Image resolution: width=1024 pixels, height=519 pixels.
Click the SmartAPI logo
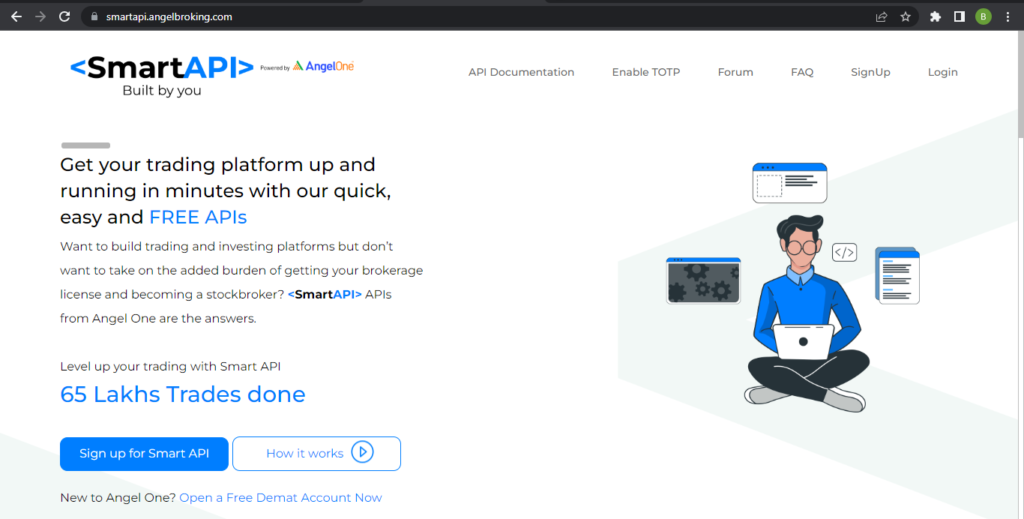tap(162, 67)
